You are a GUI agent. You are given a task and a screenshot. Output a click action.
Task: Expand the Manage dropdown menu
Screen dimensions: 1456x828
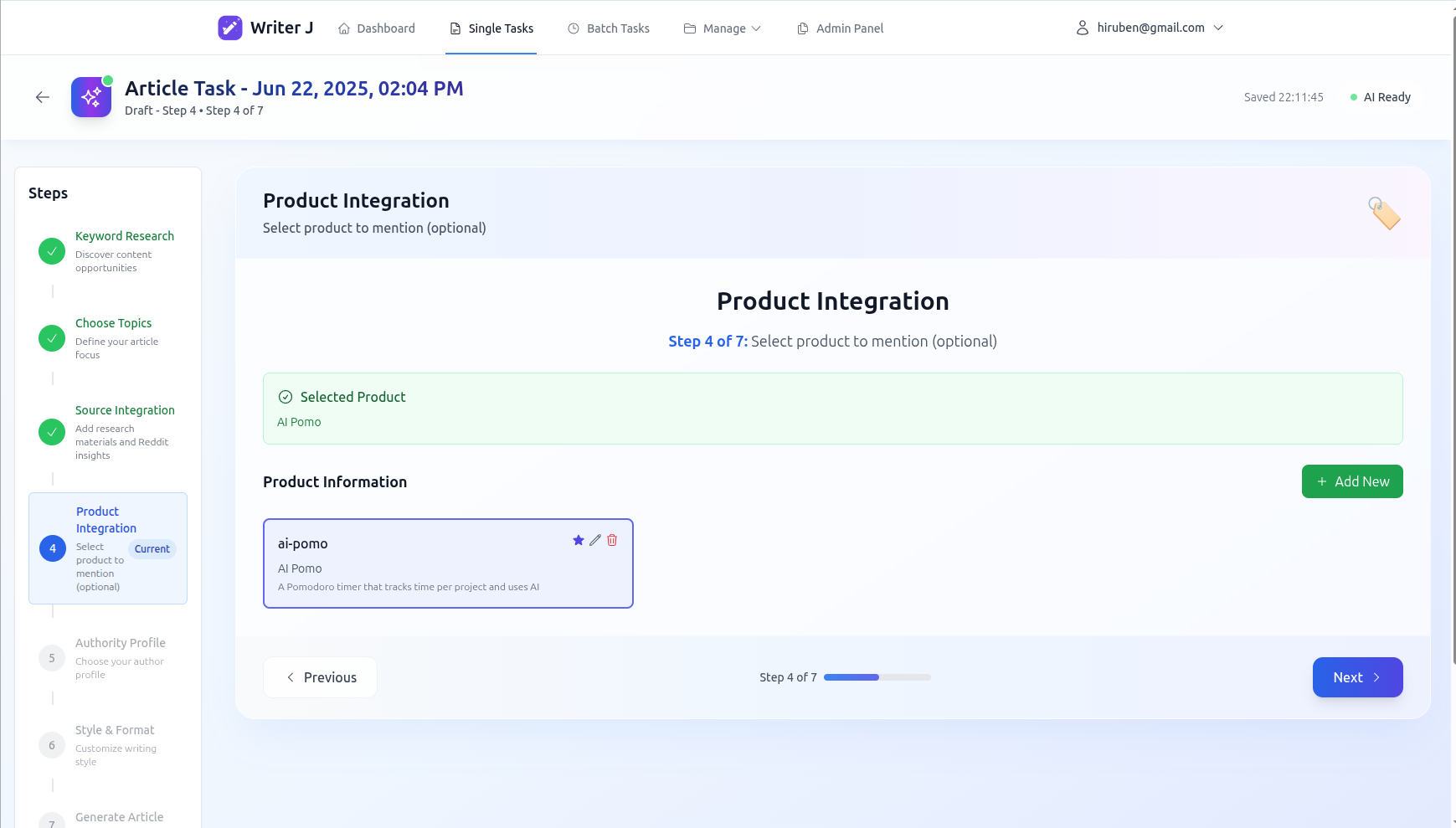(x=723, y=28)
